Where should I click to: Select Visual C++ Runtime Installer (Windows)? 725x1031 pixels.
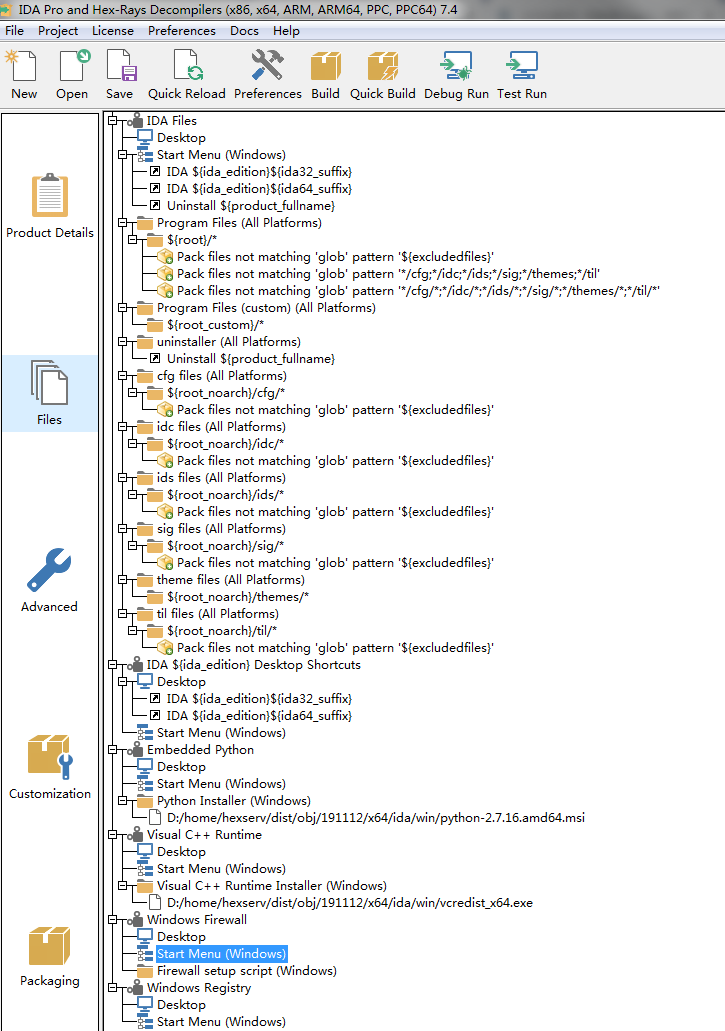point(271,886)
